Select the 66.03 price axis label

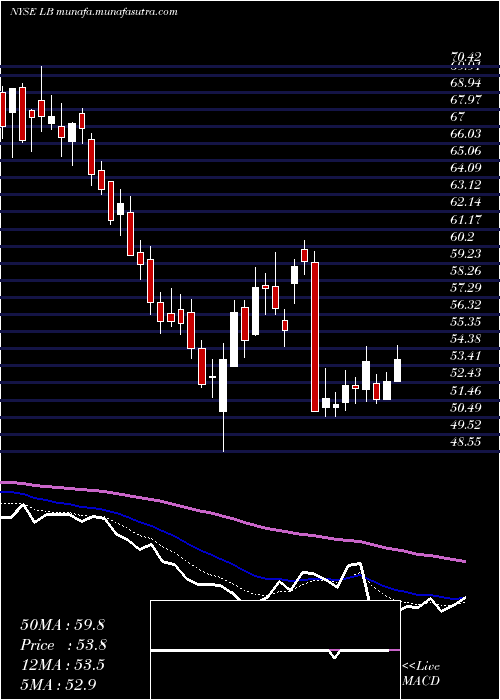pos(466,133)
